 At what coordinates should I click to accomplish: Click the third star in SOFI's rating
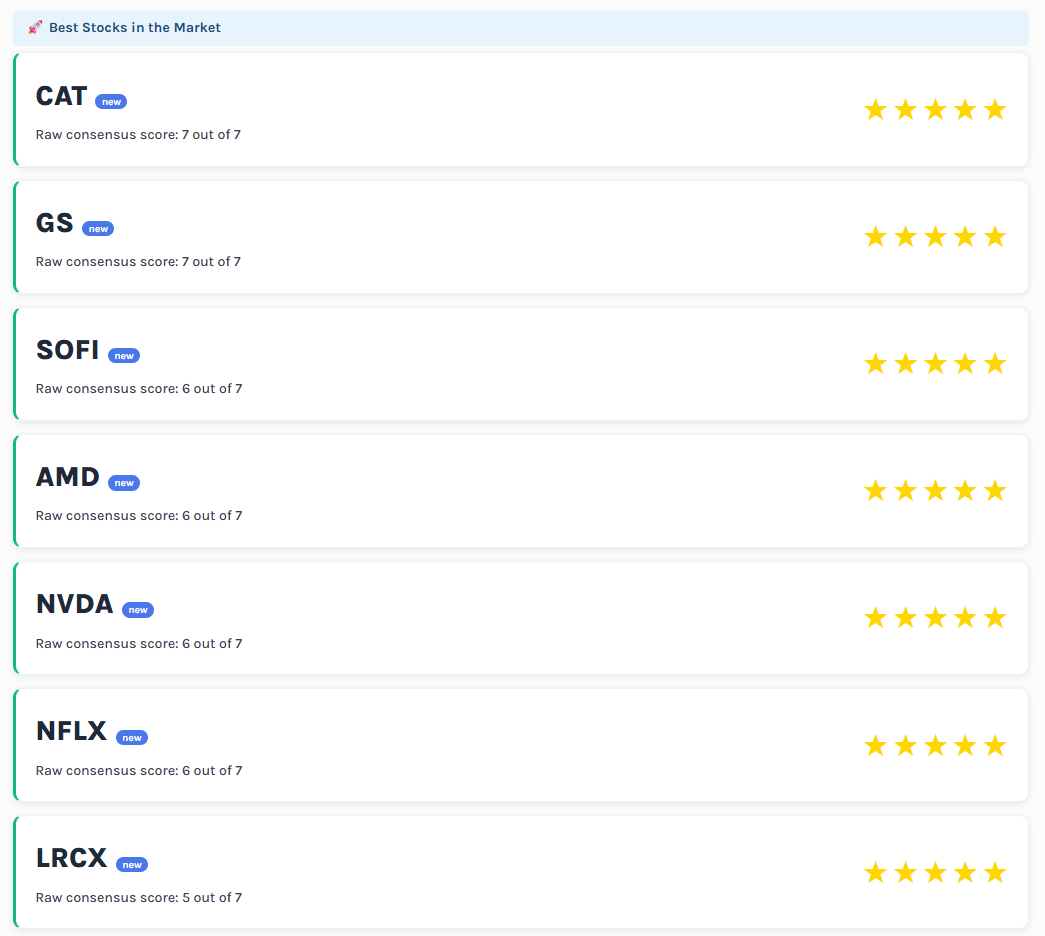point(935,363)
